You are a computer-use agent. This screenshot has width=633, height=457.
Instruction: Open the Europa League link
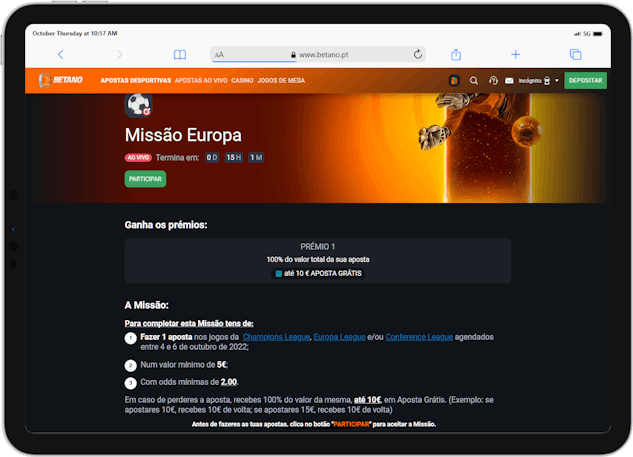coord(339,337)
